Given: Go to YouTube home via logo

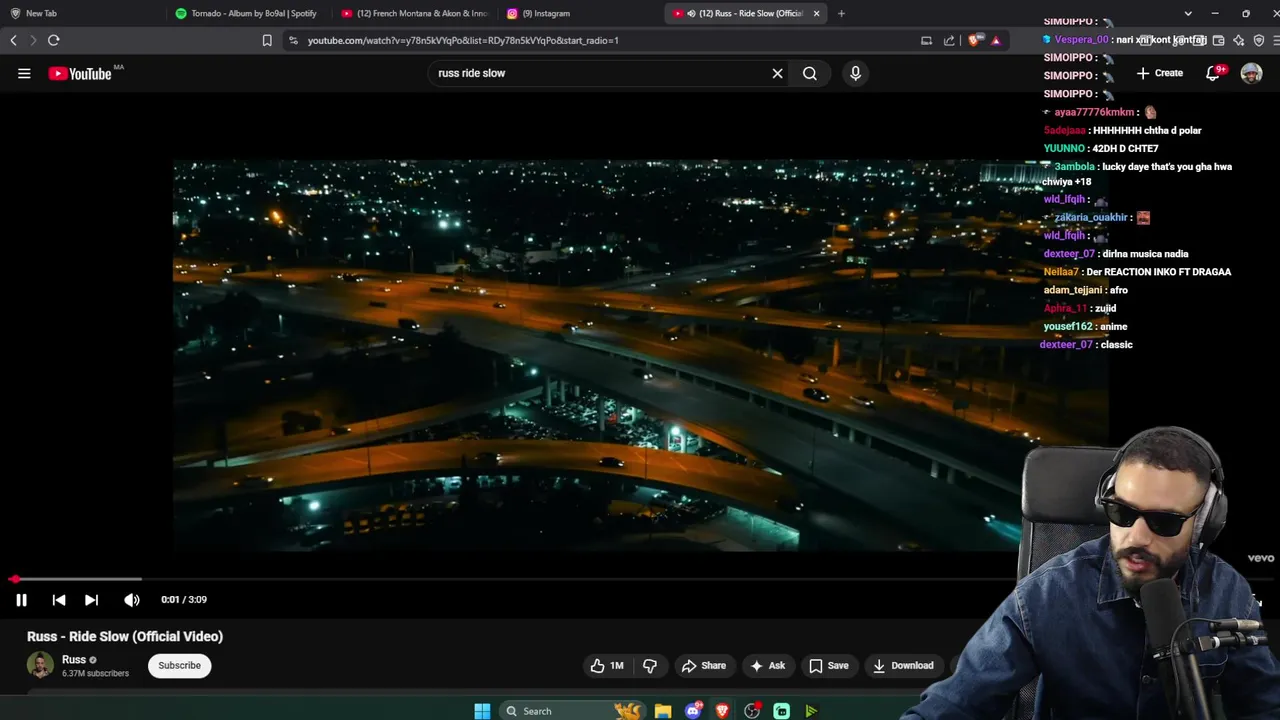Looking at the screenshot, I should click(x=80, y=73).
